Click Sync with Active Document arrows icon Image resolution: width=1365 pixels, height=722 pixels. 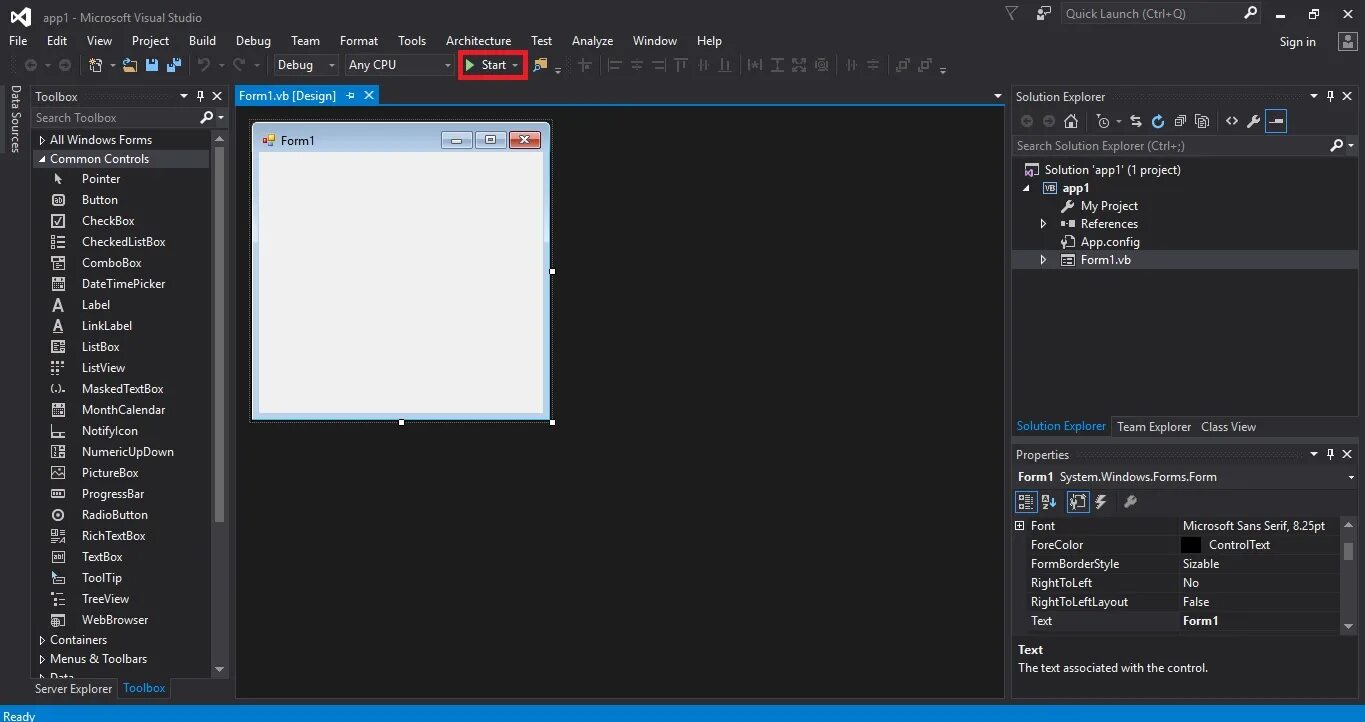1136,121
